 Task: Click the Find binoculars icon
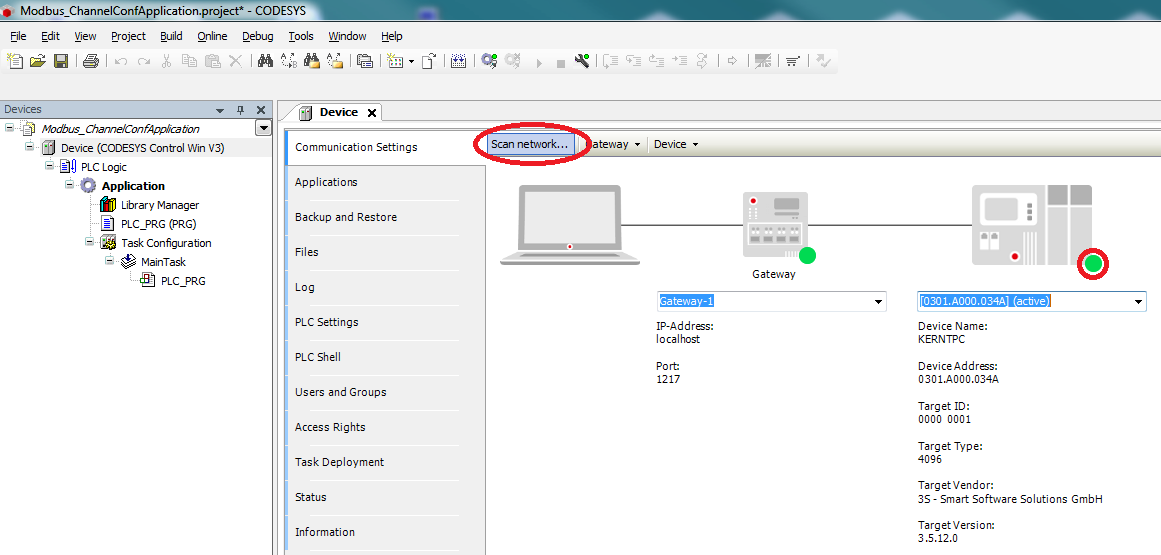[x=265, y=61]
